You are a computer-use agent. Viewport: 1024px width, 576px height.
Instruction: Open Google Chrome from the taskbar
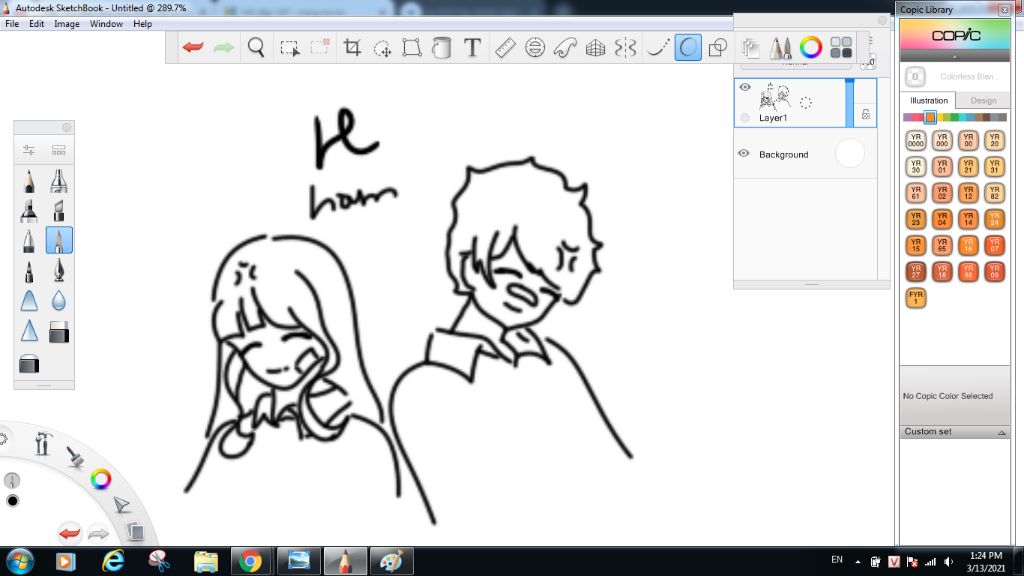pos(249,561)
